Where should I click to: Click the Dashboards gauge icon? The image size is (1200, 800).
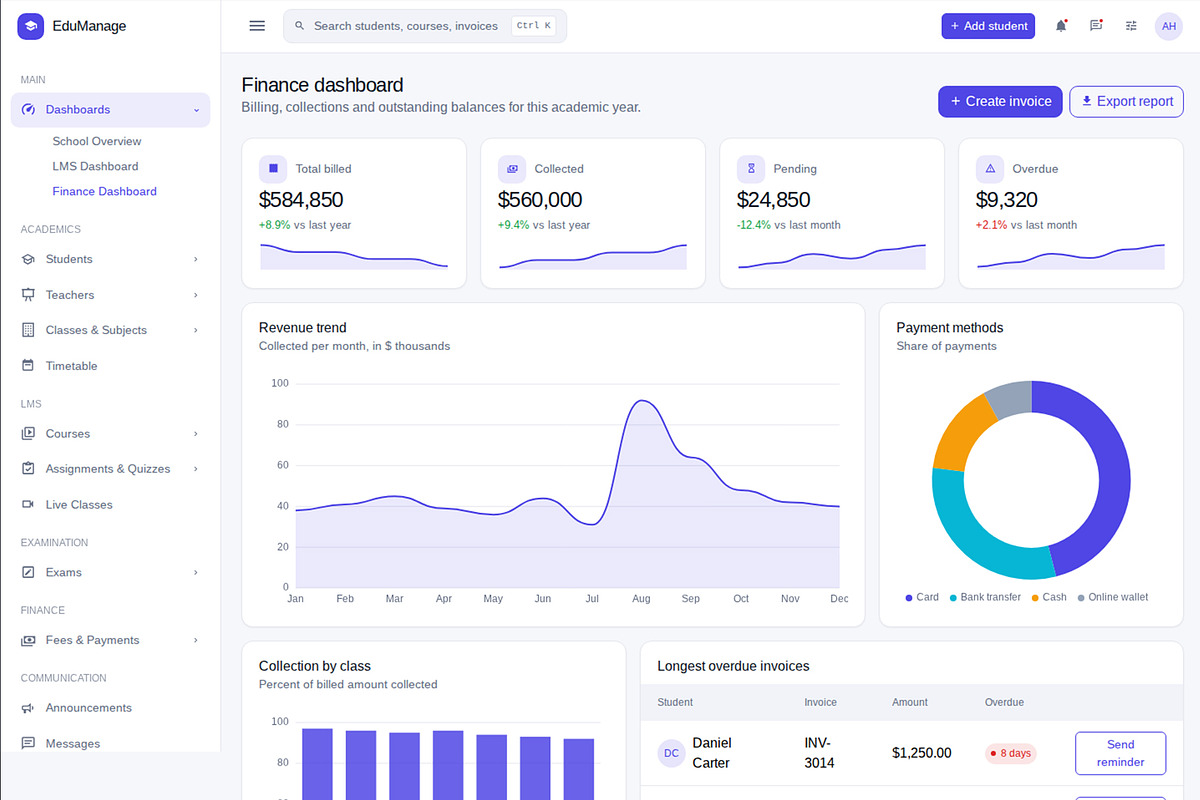pos(28,110)
